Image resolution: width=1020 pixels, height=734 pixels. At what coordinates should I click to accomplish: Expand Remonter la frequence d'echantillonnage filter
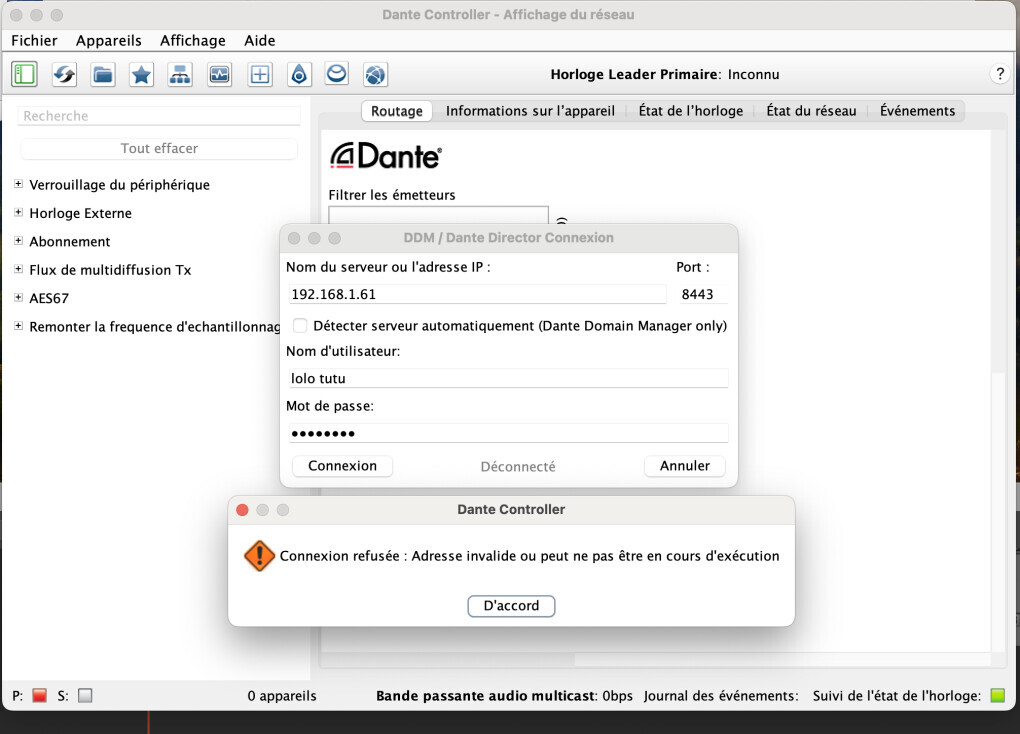[18, 326]
